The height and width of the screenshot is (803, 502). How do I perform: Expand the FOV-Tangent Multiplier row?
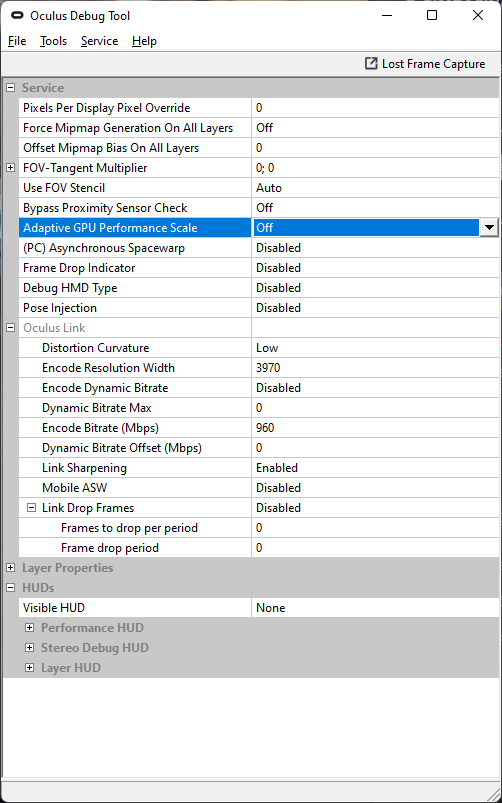tap(11, 168)
